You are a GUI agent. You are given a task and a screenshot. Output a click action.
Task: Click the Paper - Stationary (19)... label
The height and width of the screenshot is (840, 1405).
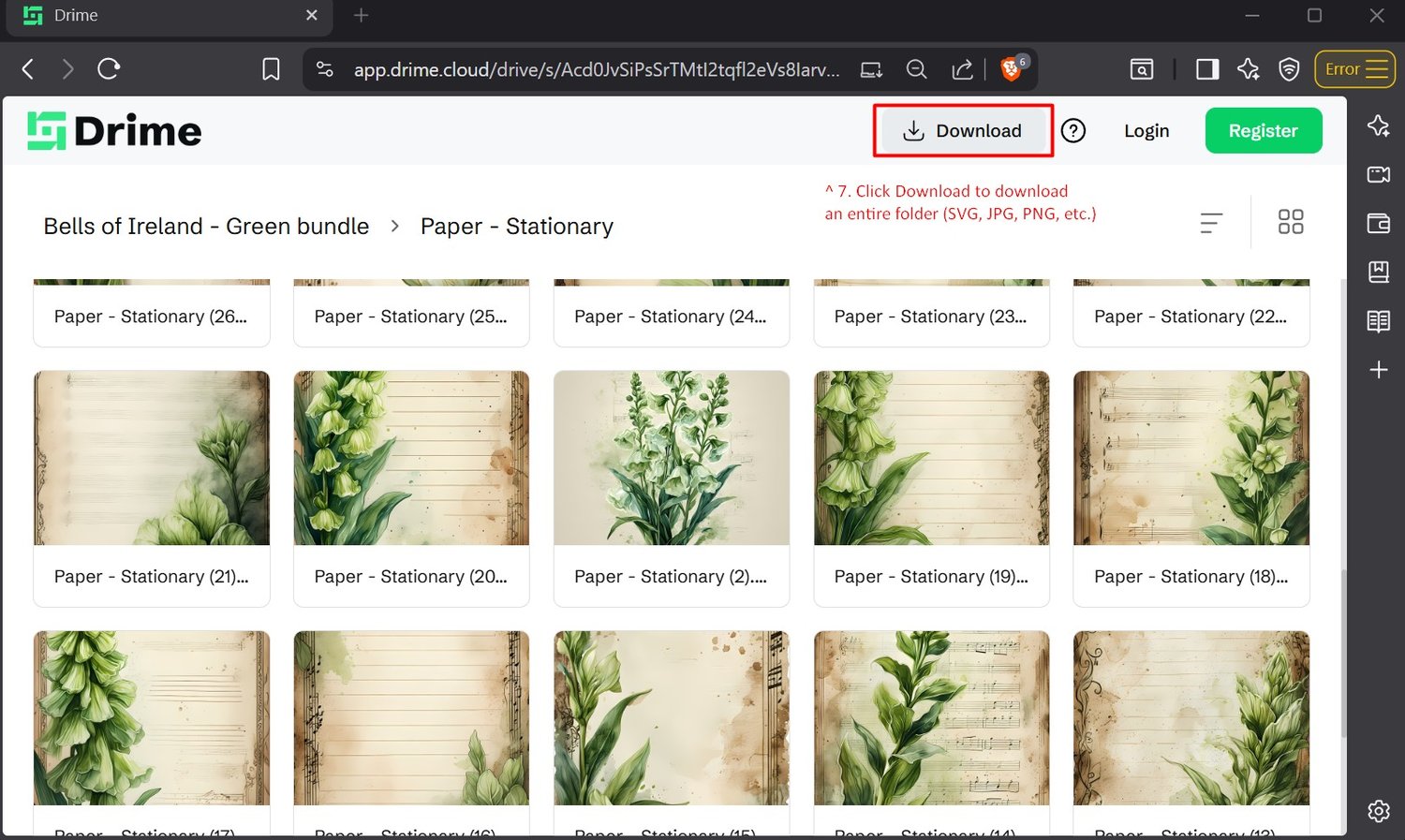coord(931,577)
